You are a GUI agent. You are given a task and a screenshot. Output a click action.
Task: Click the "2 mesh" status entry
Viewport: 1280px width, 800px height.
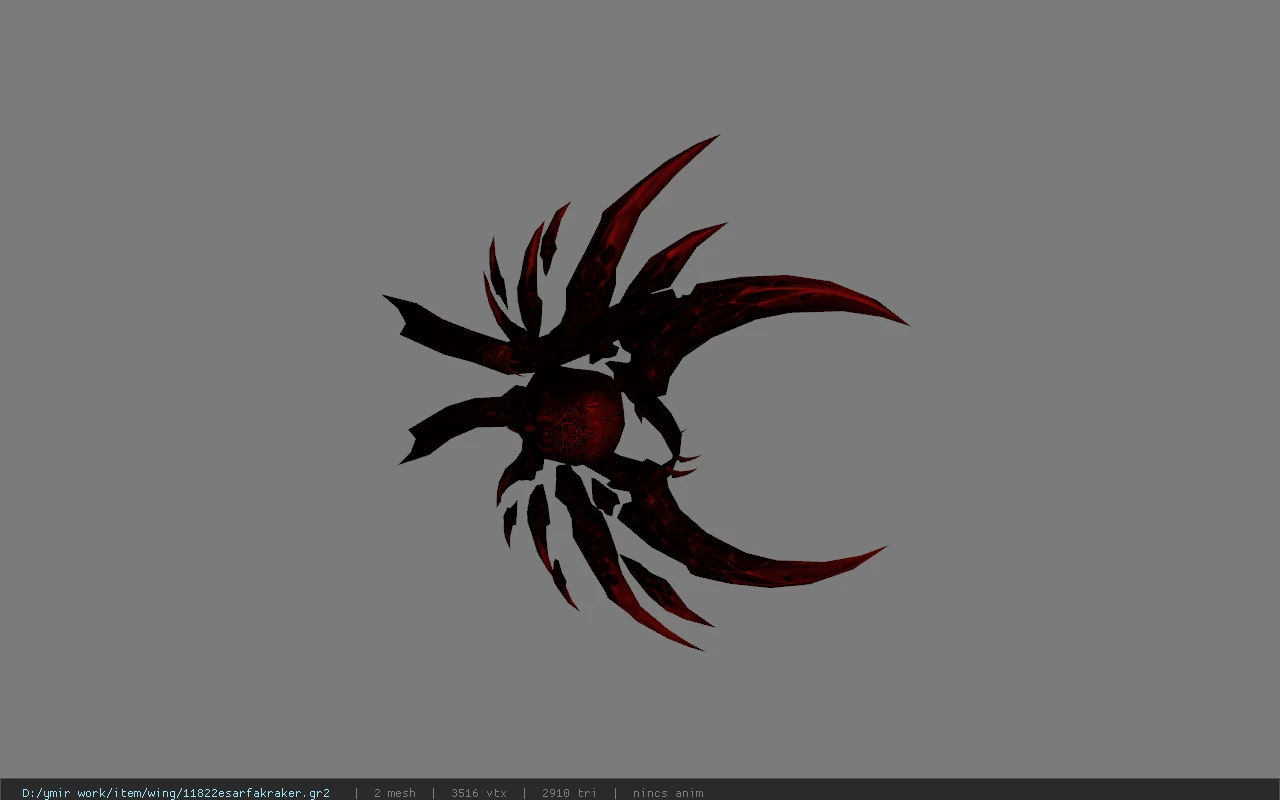[x=394, y=793]
